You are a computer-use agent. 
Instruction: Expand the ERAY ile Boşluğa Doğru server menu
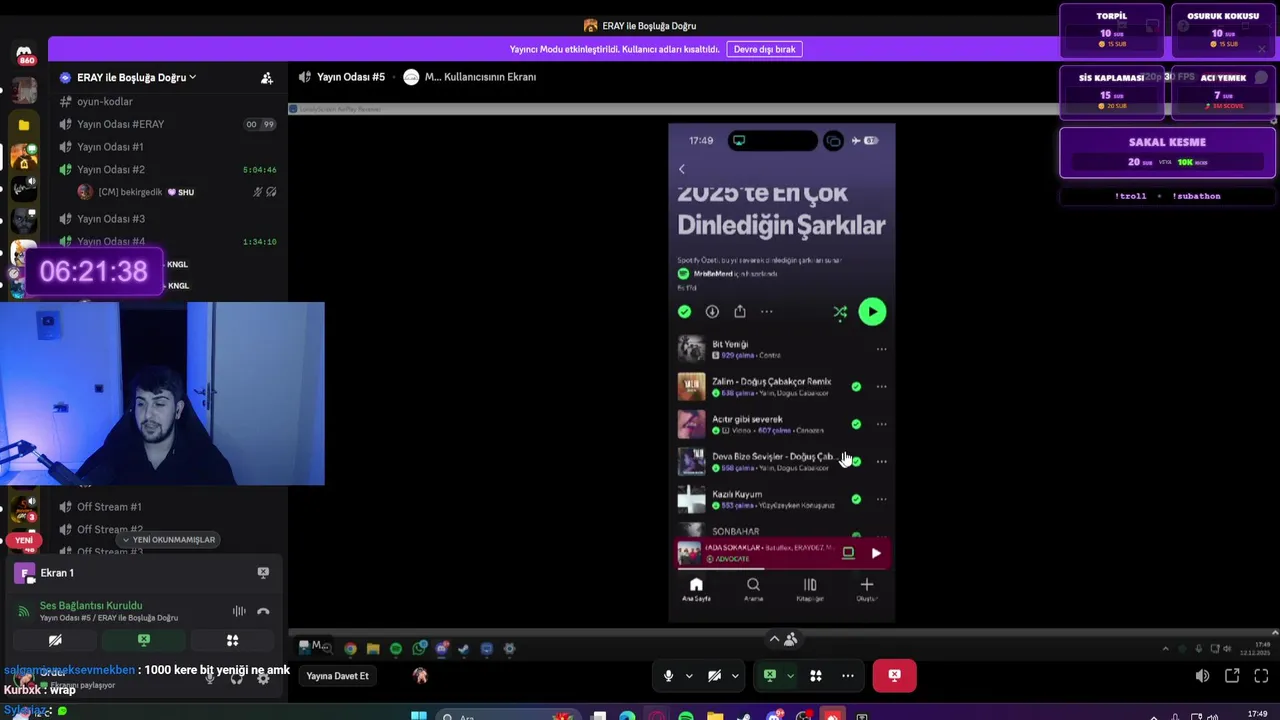pyautogui.click(x=136, y=77)
